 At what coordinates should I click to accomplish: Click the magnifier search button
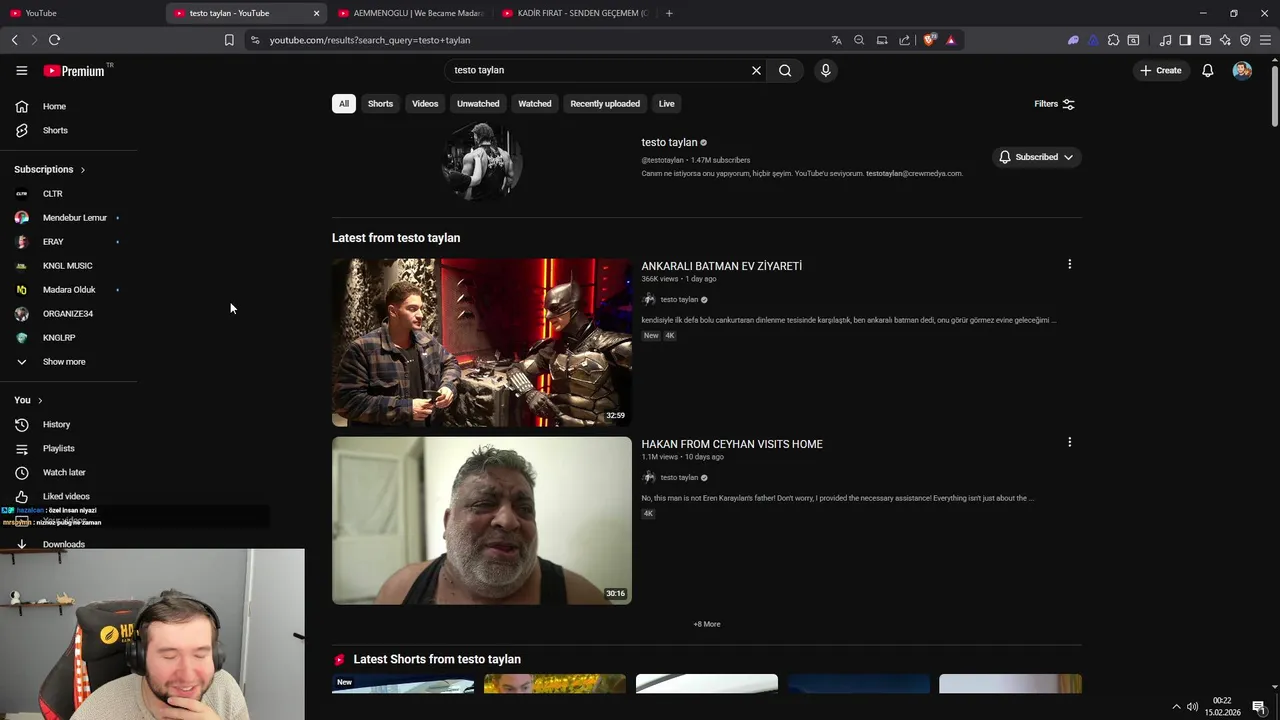tap(785, 70)
